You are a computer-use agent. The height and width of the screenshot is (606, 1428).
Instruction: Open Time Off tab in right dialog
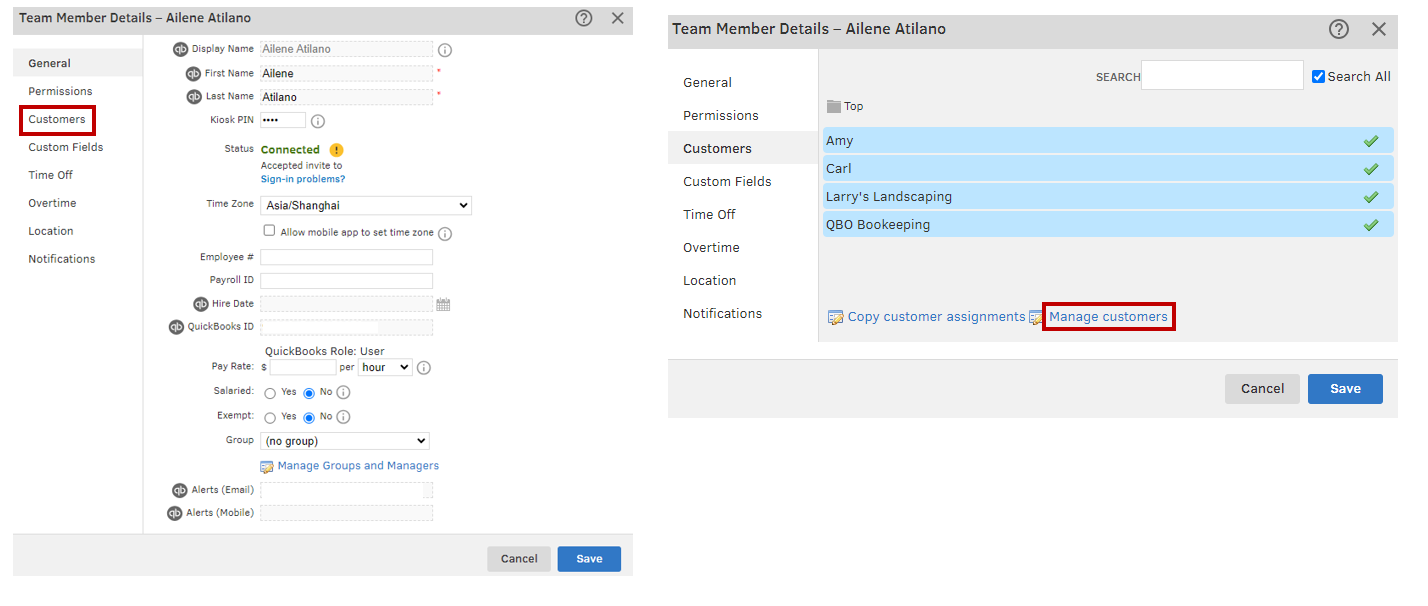(710, 214)
